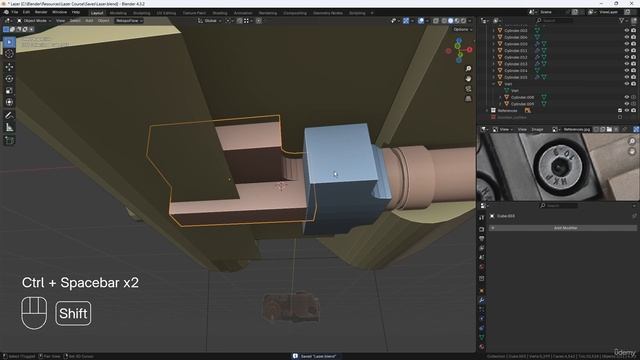
Task: Open the Tool properties tab icon
Action: pyautogui.click(x=482, y=218)
